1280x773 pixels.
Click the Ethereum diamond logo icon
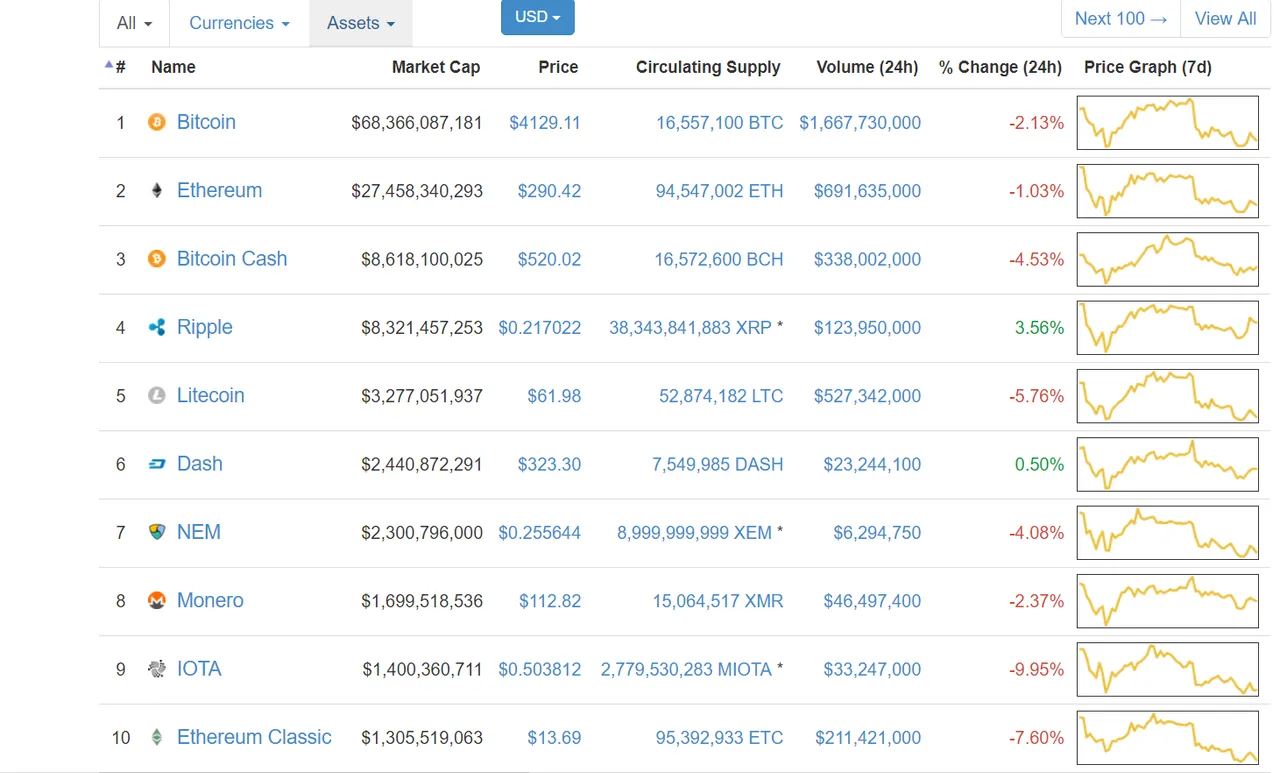156,191
